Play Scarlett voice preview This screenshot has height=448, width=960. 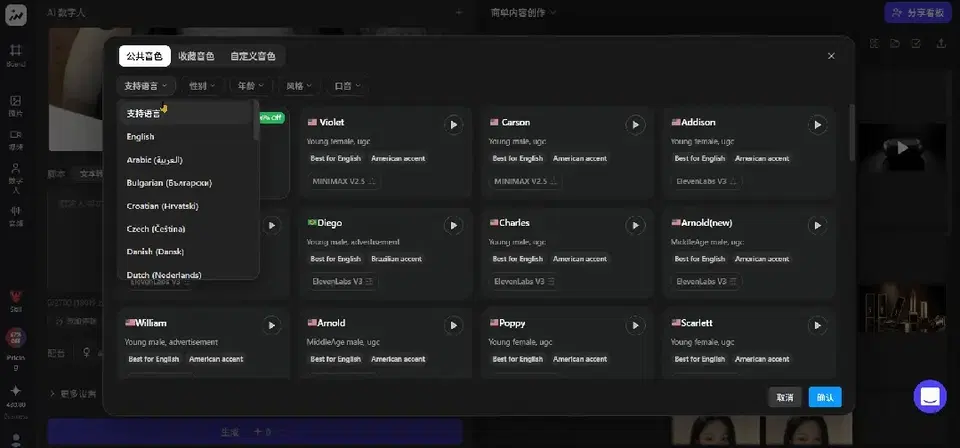tap(817, 326)
